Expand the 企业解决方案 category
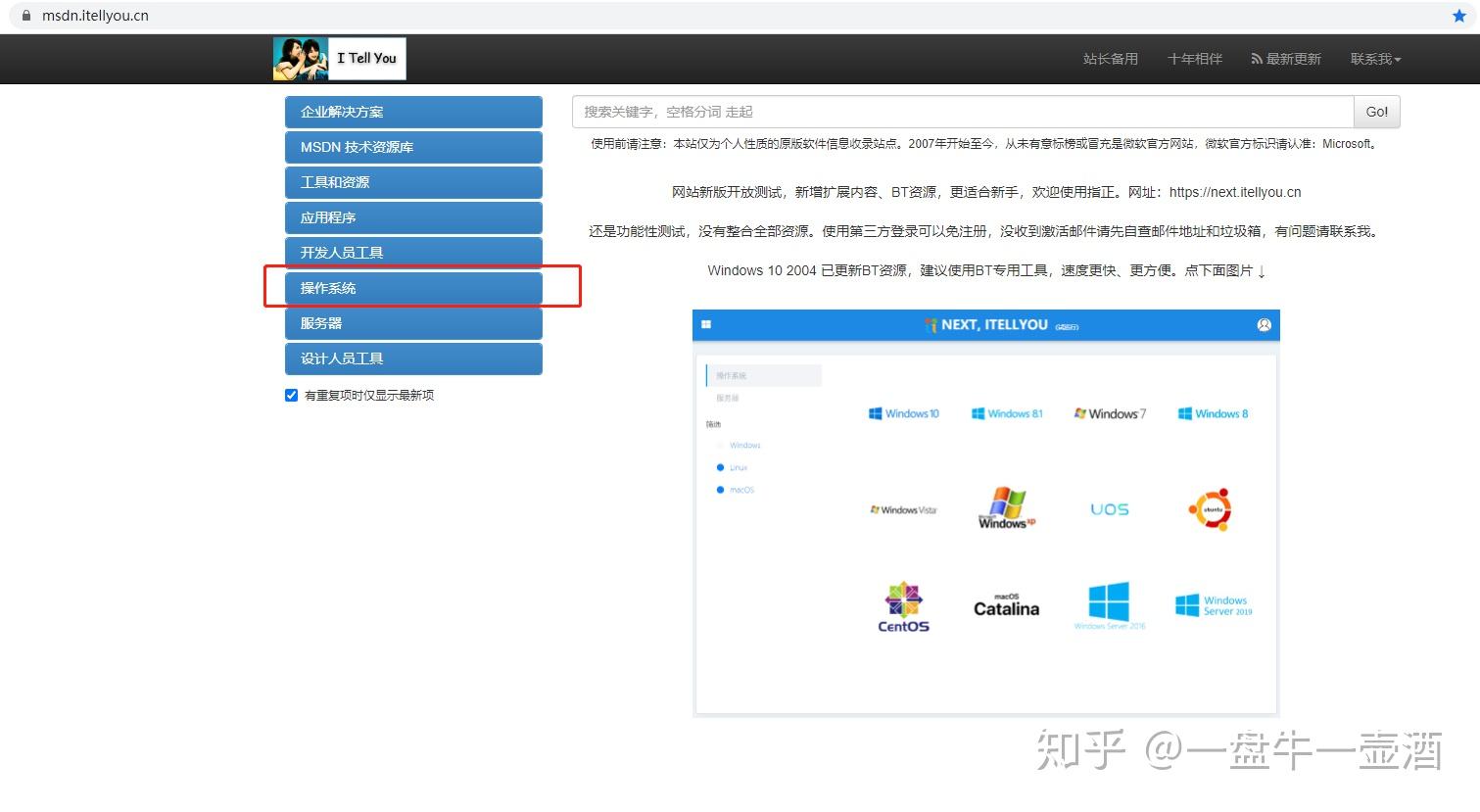1480x812 pixels. [413, 112]
